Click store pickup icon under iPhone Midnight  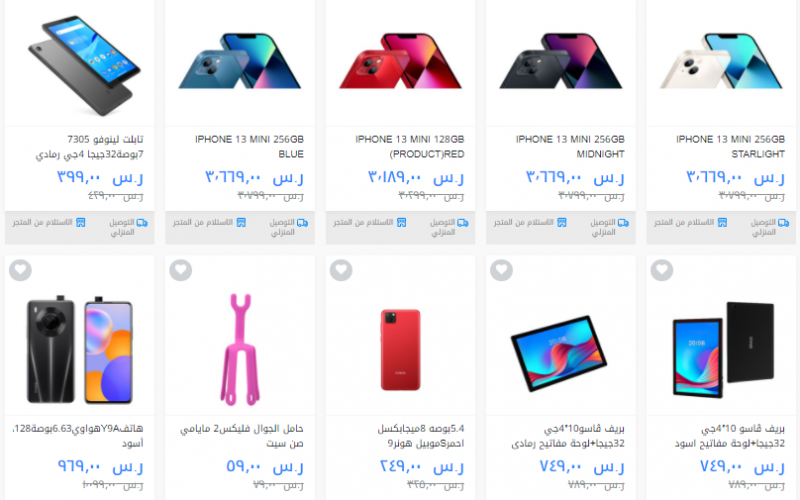pyautogui.click(x=562, y=223)
